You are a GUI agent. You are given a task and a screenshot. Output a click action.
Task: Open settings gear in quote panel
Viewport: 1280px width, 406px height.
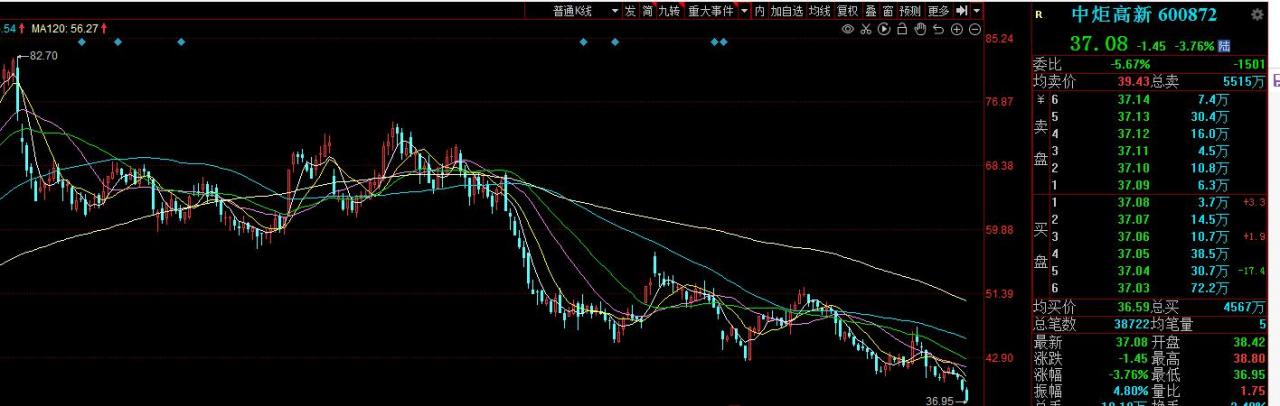click(1257, 15)
